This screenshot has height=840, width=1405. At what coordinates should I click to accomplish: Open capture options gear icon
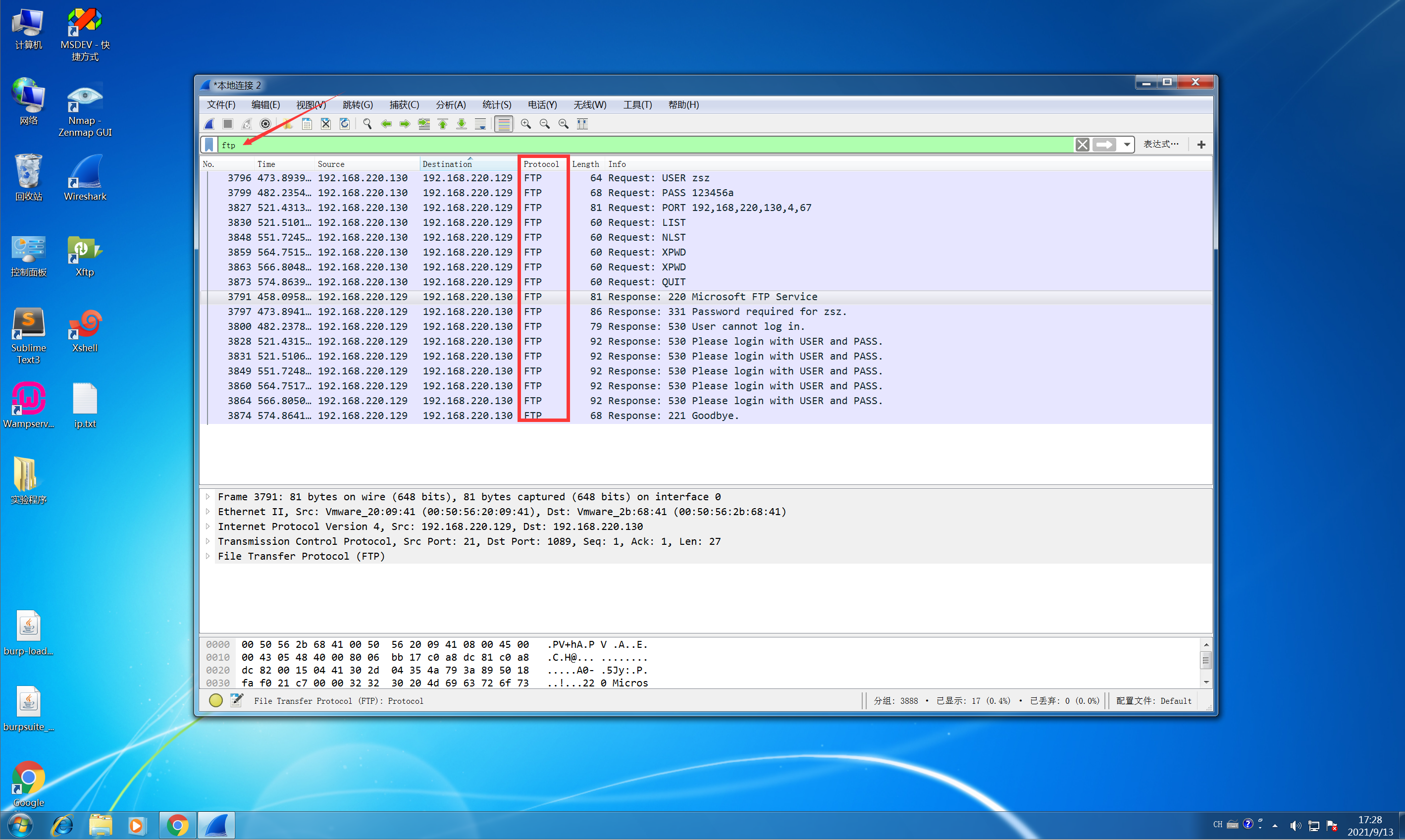pyautogui.click(x=265, y=124)
